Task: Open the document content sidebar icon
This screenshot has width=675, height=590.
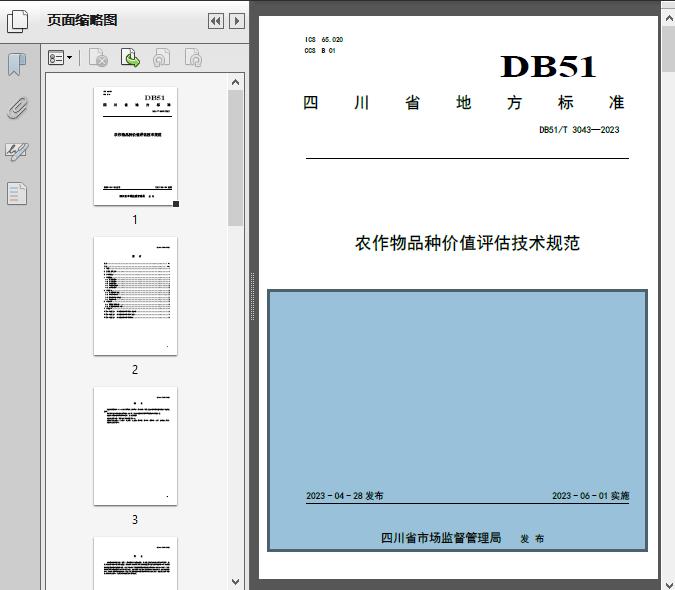Action: (17, 194)
